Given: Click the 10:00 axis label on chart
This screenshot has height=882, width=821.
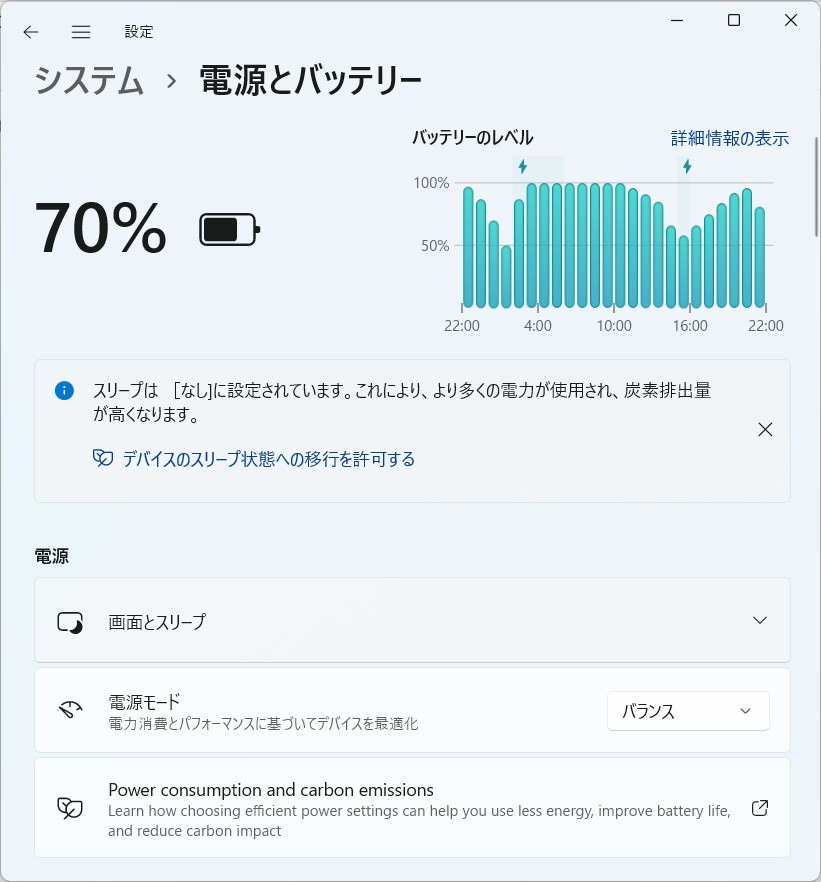Looking at the screenshot, I should (614, 326).
